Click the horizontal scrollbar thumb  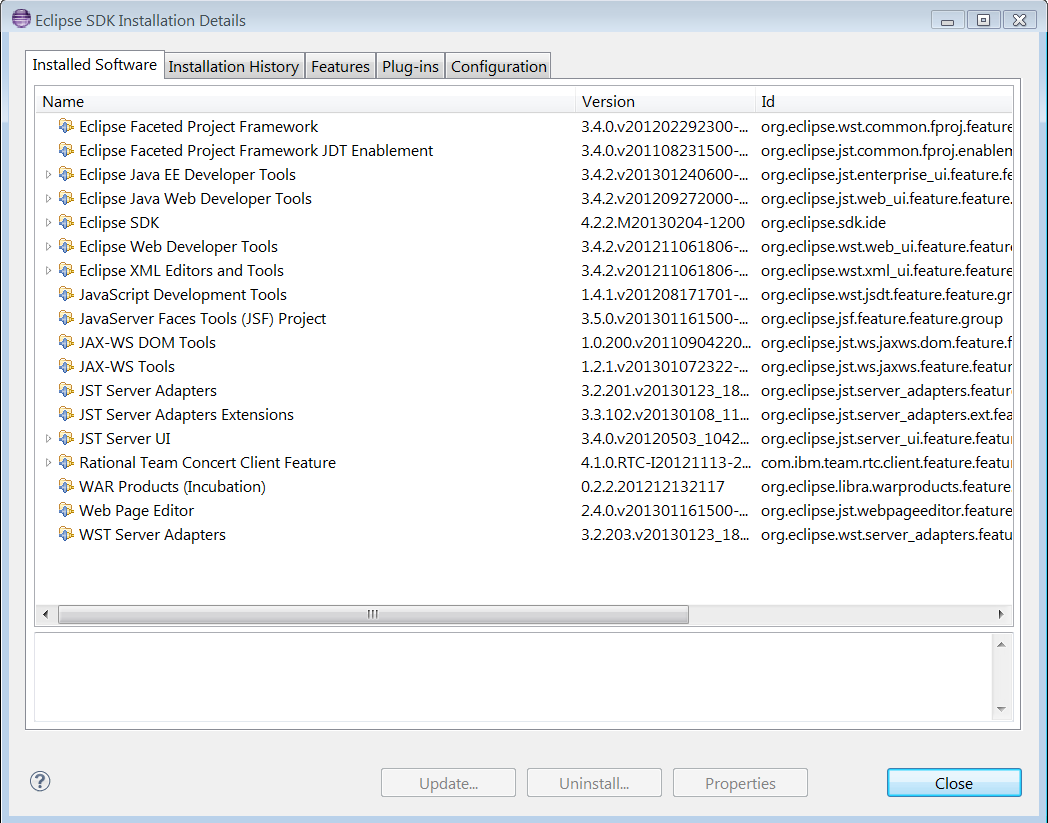pyautogui.click(x=373, y=614)
